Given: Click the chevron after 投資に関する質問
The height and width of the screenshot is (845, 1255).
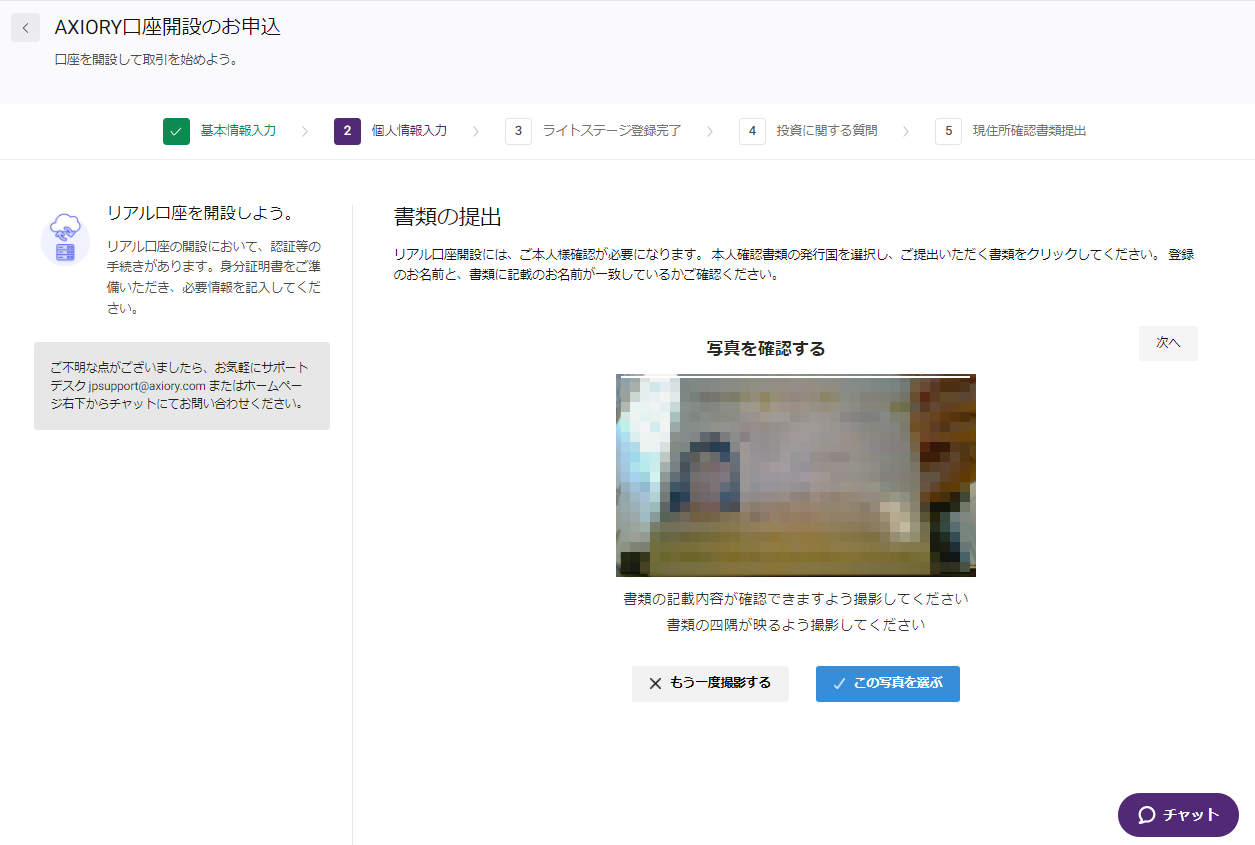Looking at the screenshot, I should 906,131.
